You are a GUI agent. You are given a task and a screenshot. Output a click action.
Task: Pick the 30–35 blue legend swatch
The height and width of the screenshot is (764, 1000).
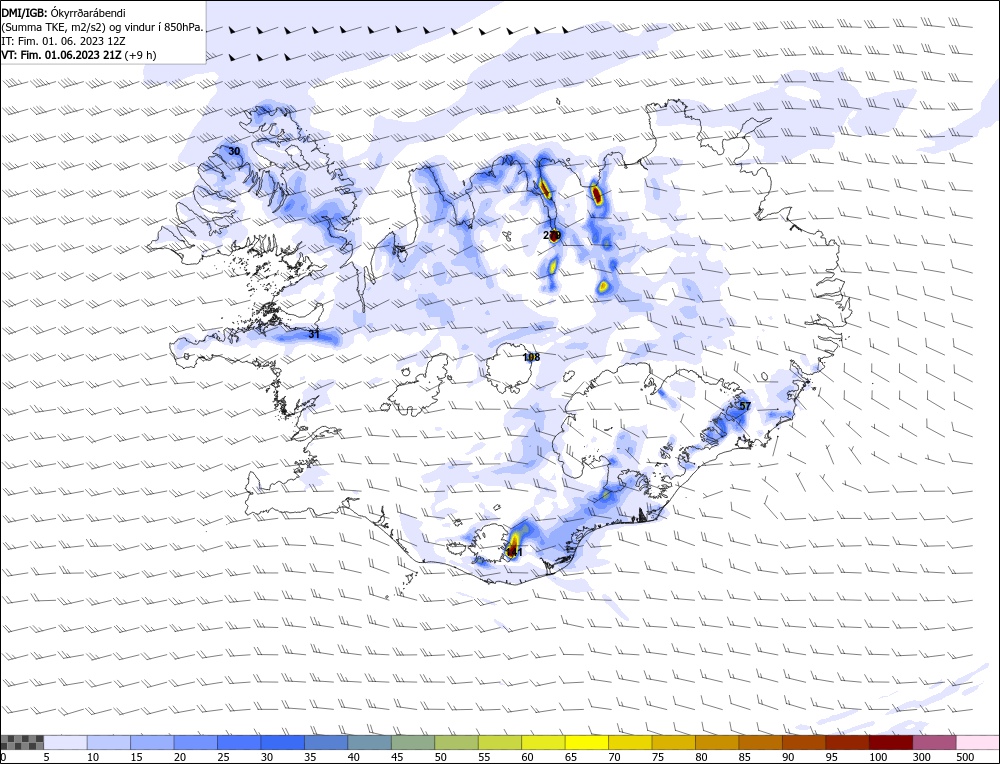(283, 742)
